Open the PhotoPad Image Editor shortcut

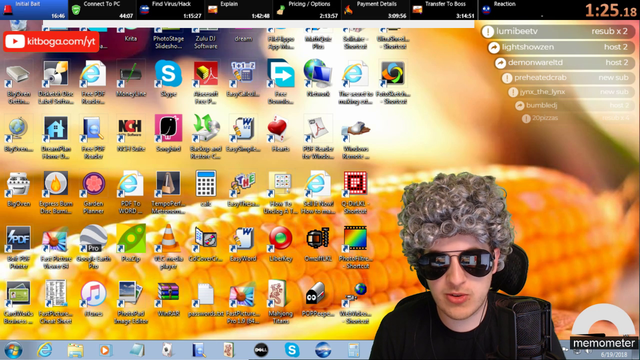coord(131,302)
